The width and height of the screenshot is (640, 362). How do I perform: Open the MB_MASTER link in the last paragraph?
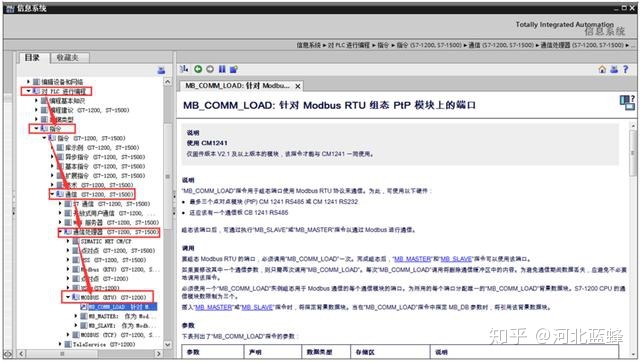213,307
